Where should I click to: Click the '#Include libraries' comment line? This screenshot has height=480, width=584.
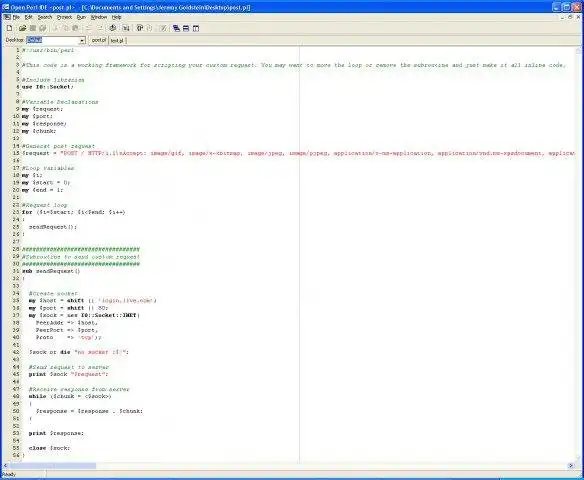(53, 80)
